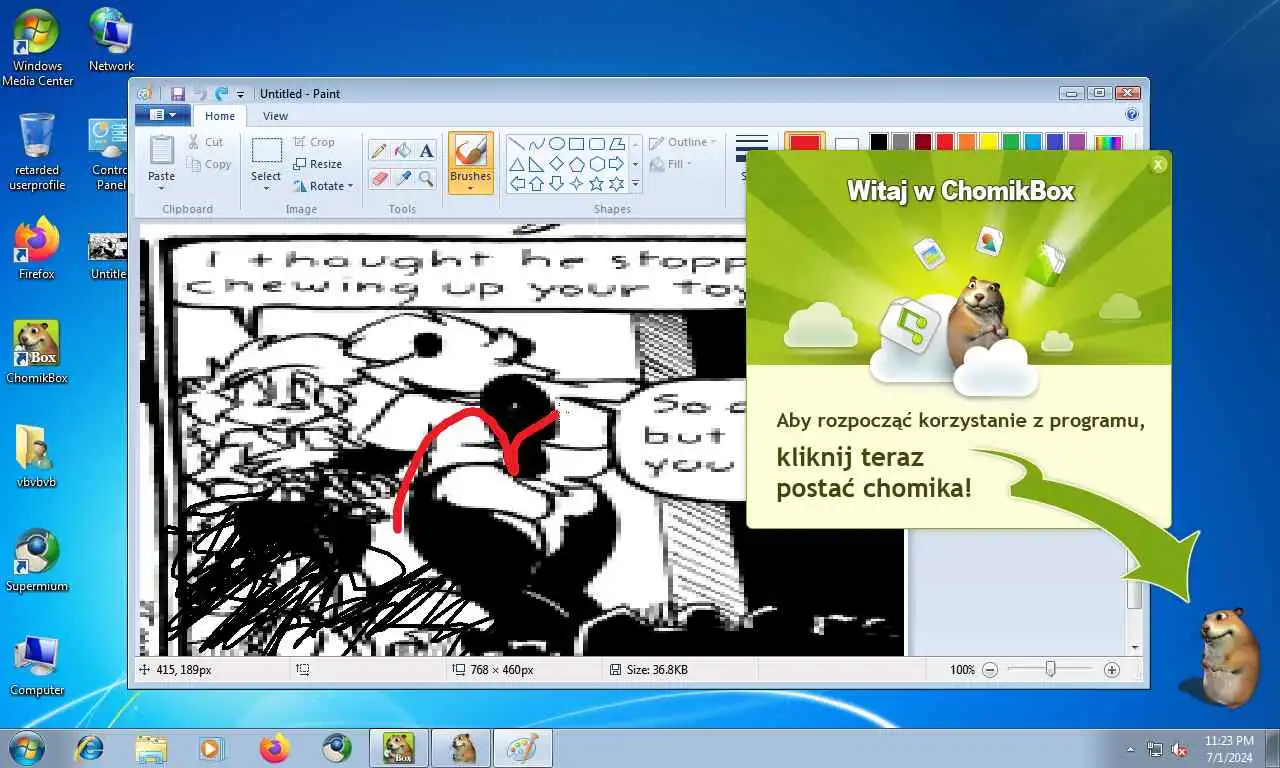The height and width of the screenshot is (768, 1280).
Task: Open Paint Help via question mark icon
Action: (1132, 115)
